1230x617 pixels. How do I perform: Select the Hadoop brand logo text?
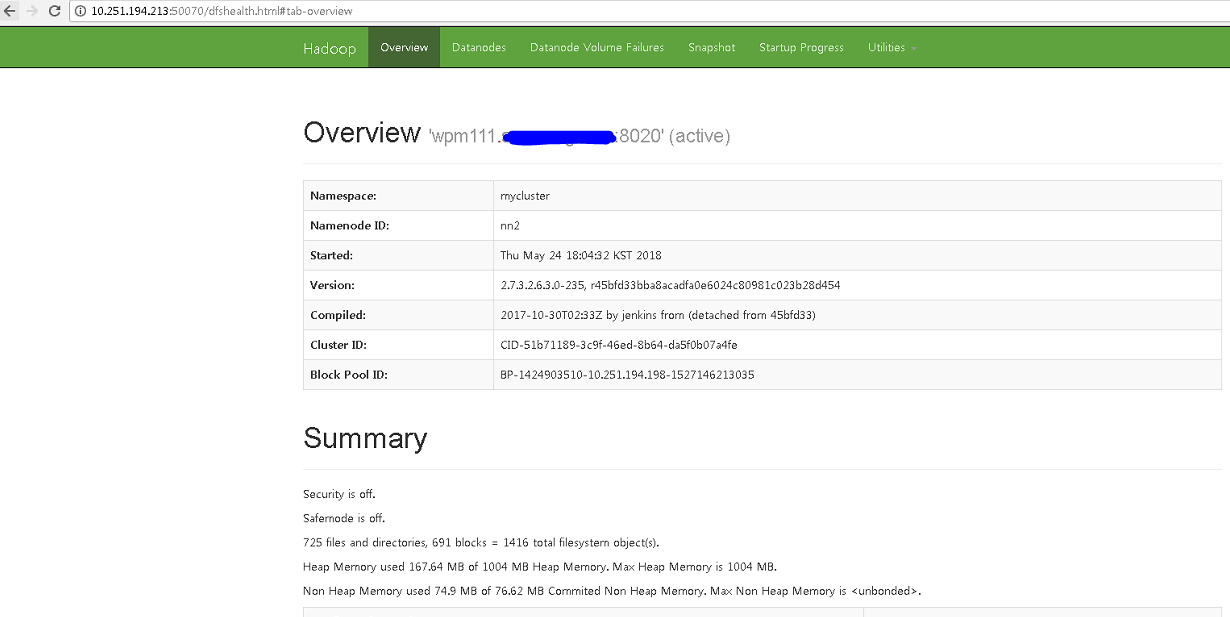point(330,47)
